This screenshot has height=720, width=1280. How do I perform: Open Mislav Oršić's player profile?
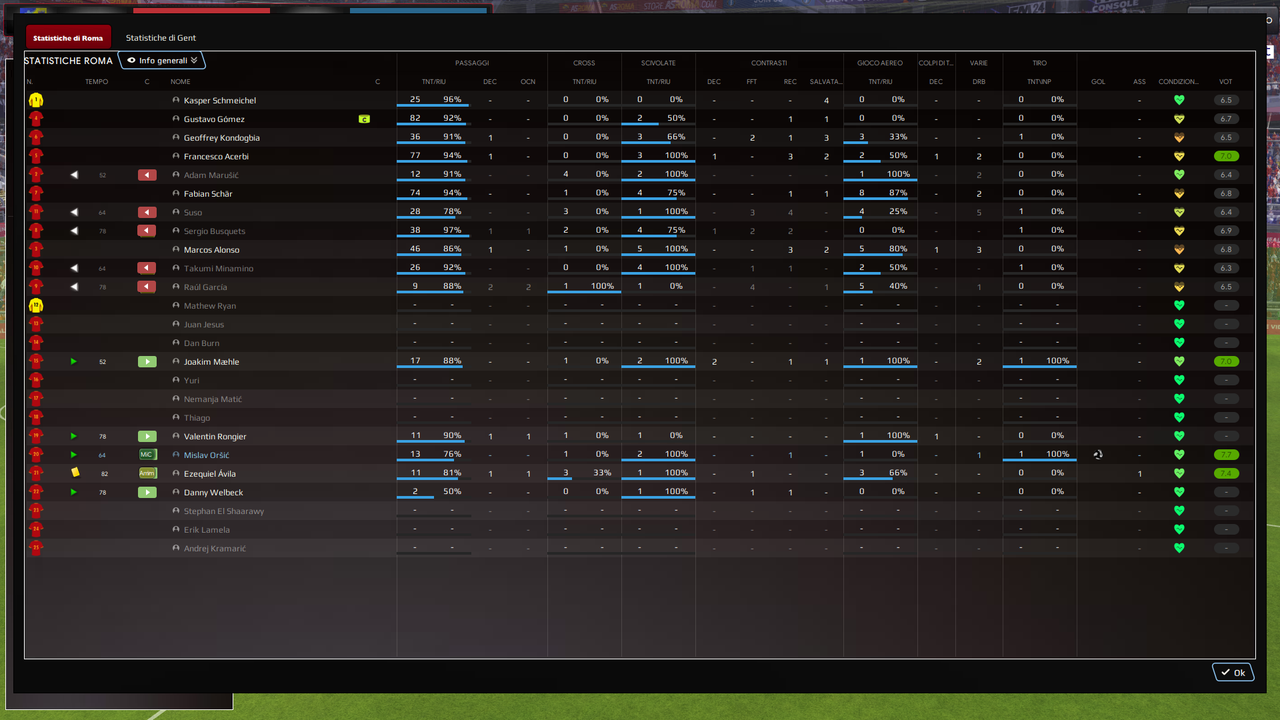(207, 455)
